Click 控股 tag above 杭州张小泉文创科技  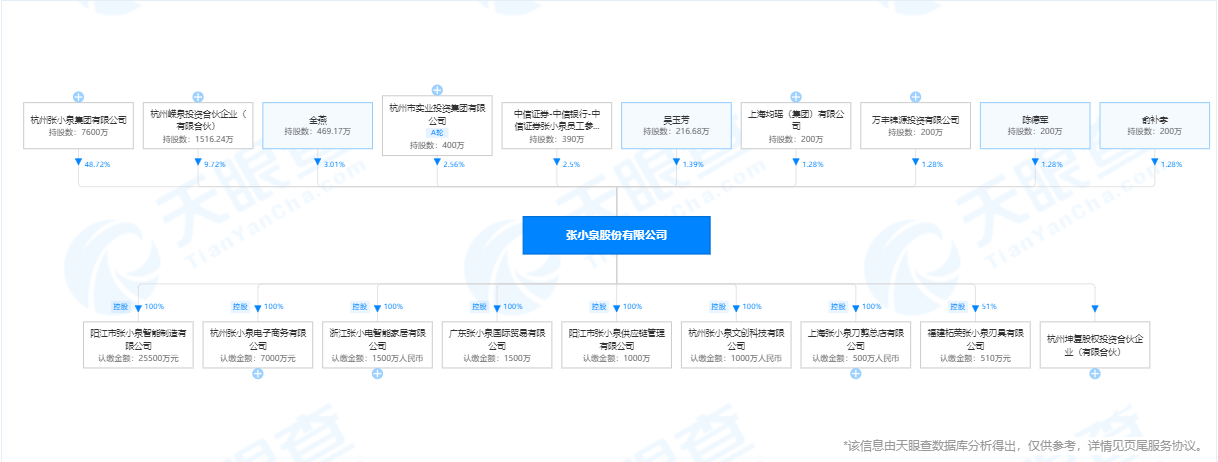tap(719, 306)
